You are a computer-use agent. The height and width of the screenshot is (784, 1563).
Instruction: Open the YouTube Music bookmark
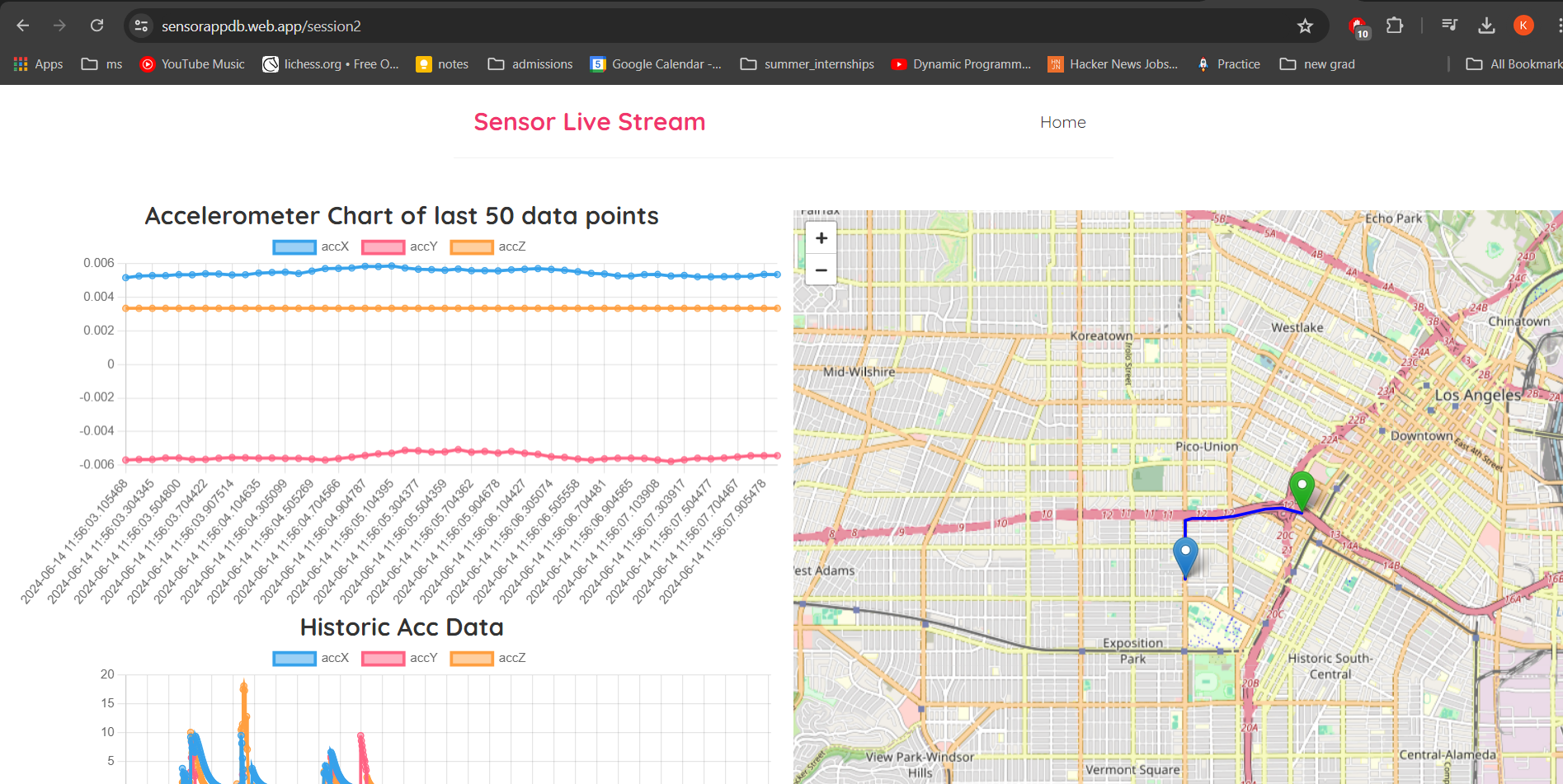[x=191, y=63]
